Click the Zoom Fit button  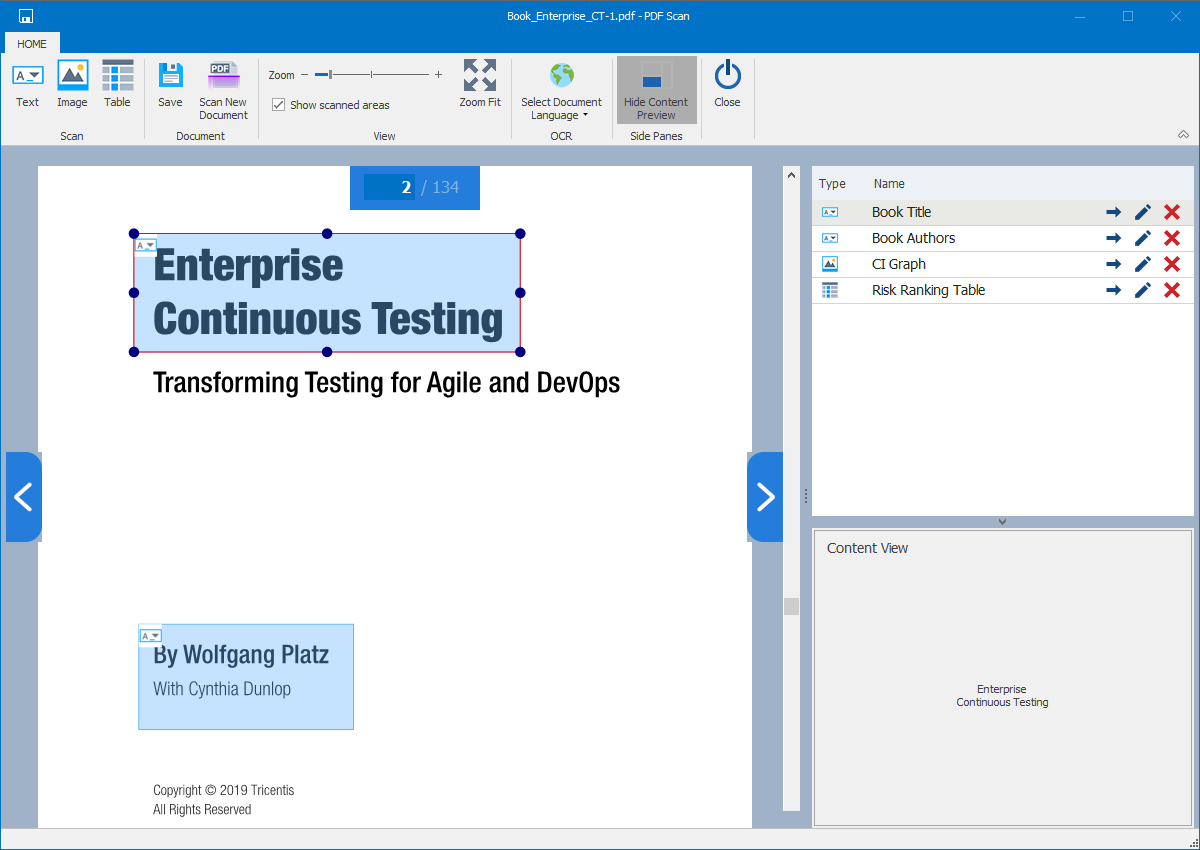pyautogui.click(x=480, y=85)
